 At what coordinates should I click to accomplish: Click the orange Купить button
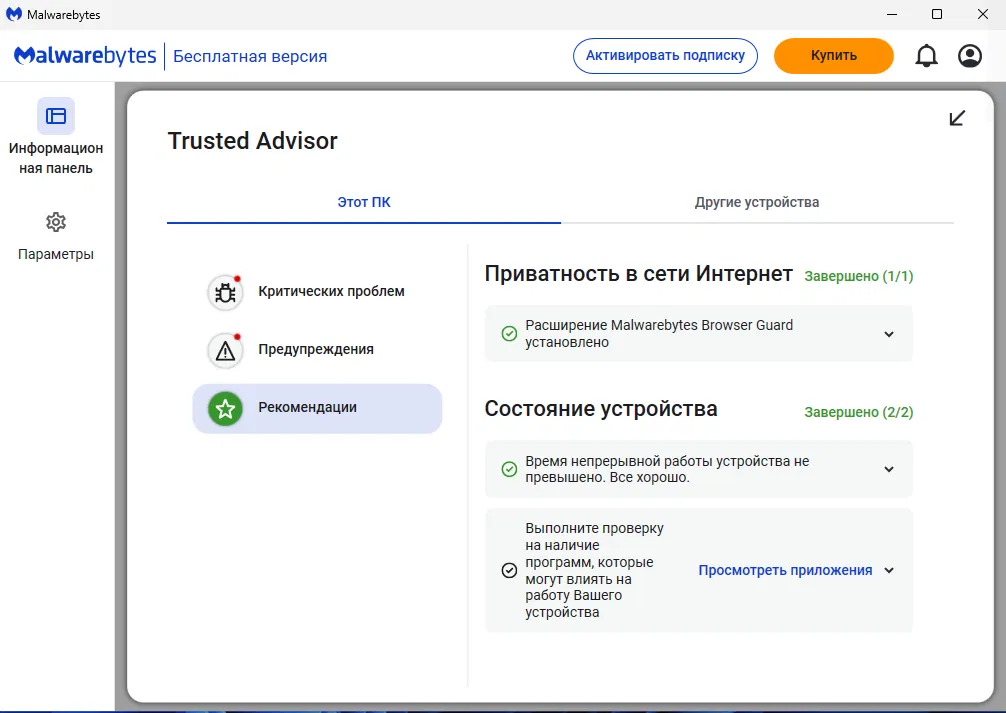(x=833, y=56)
